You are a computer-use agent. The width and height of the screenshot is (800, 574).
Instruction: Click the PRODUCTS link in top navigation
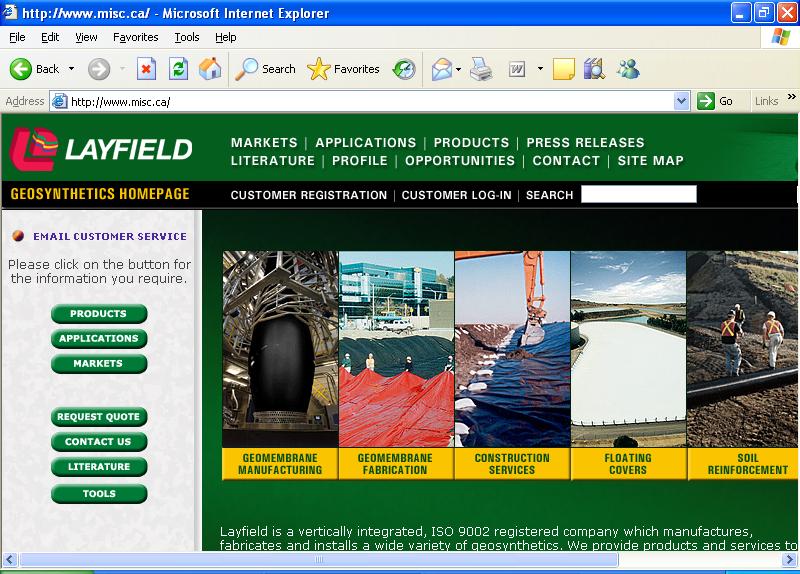click(x=471, y=142)
